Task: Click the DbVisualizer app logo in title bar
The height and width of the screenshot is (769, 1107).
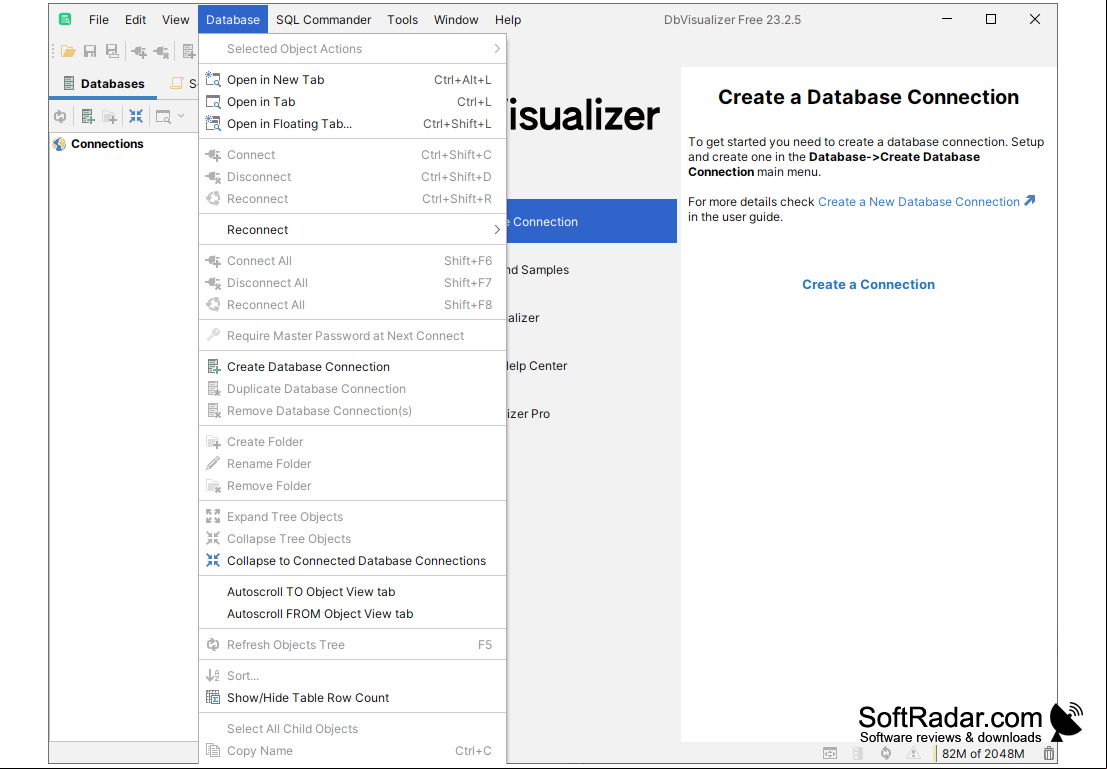Action: point(65,19)
